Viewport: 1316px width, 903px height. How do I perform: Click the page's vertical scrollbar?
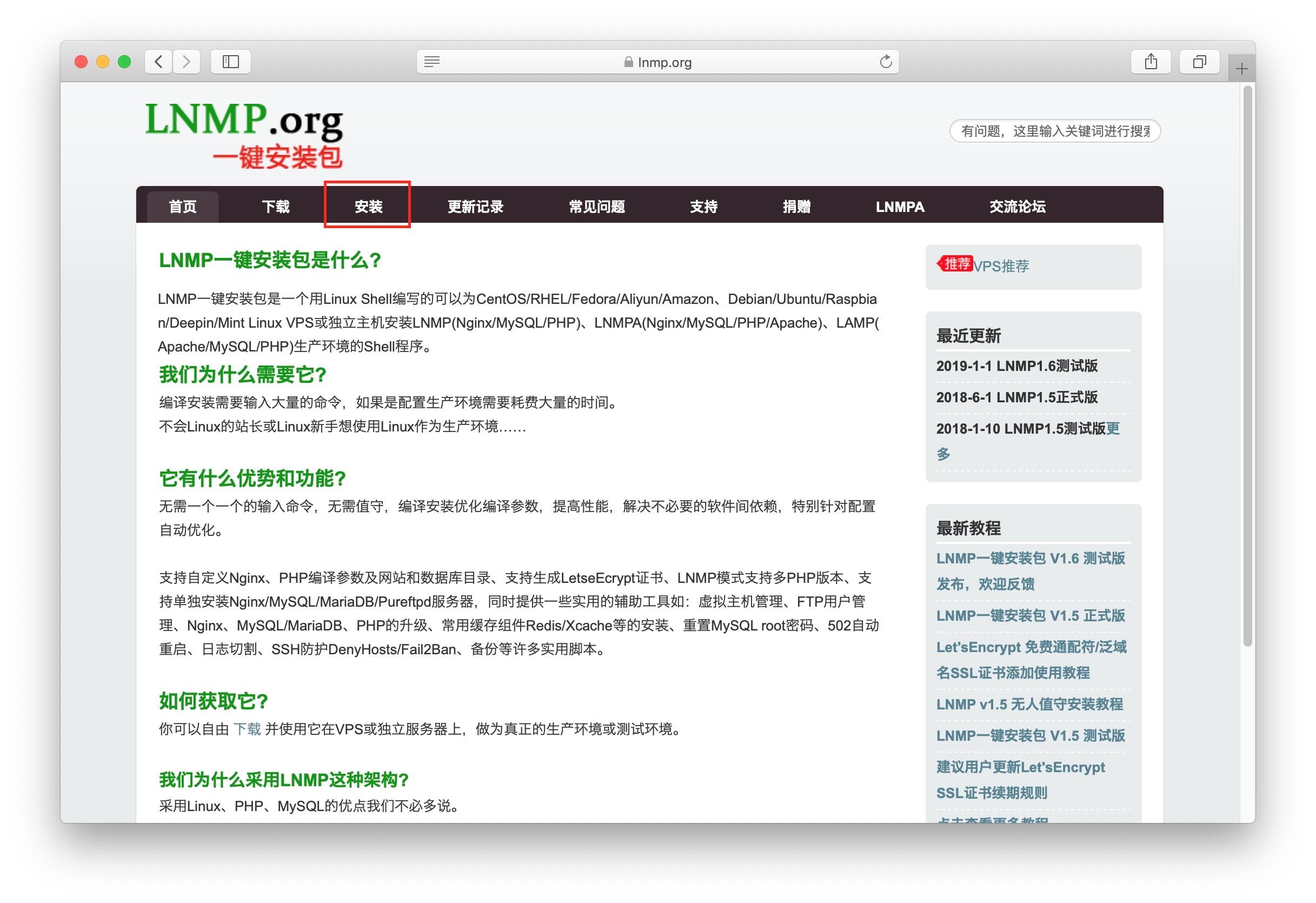(1247, 365)
